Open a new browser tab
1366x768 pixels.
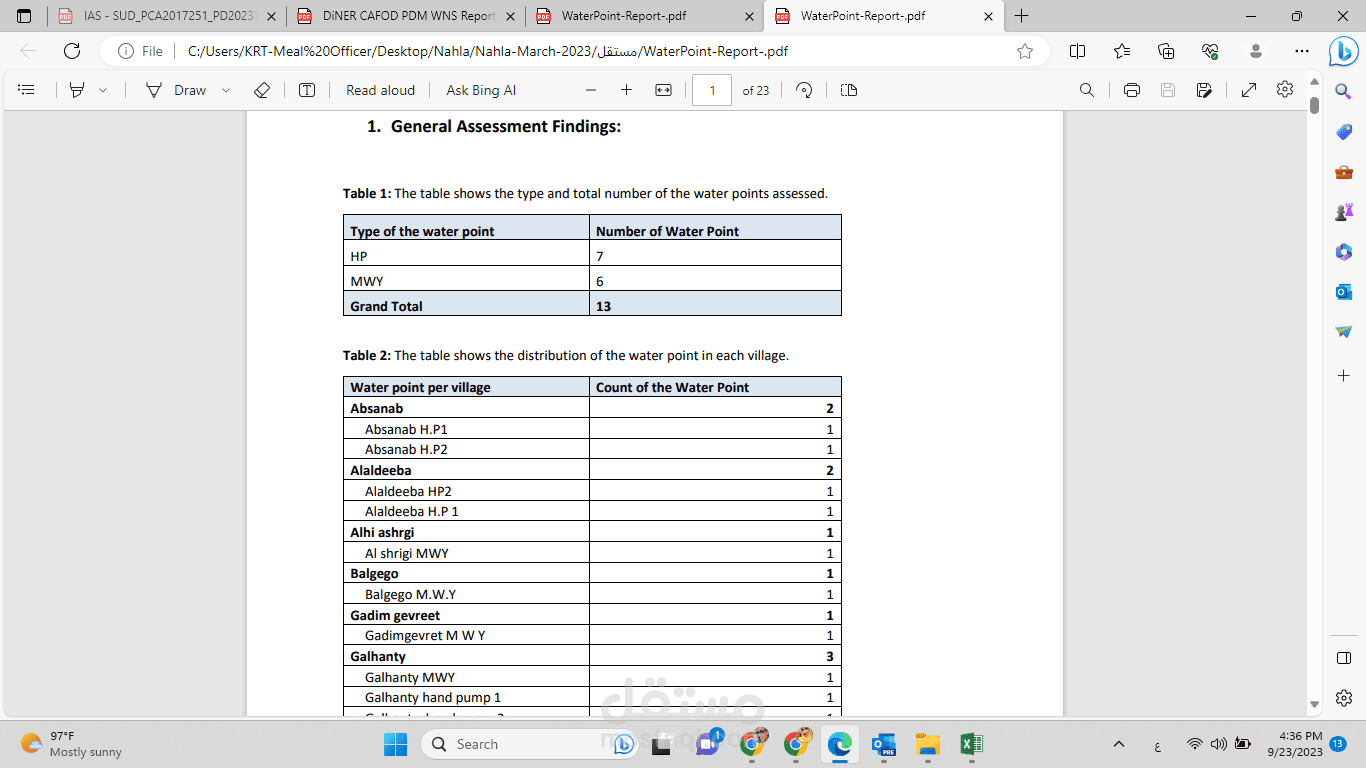tap(1021, 16)
